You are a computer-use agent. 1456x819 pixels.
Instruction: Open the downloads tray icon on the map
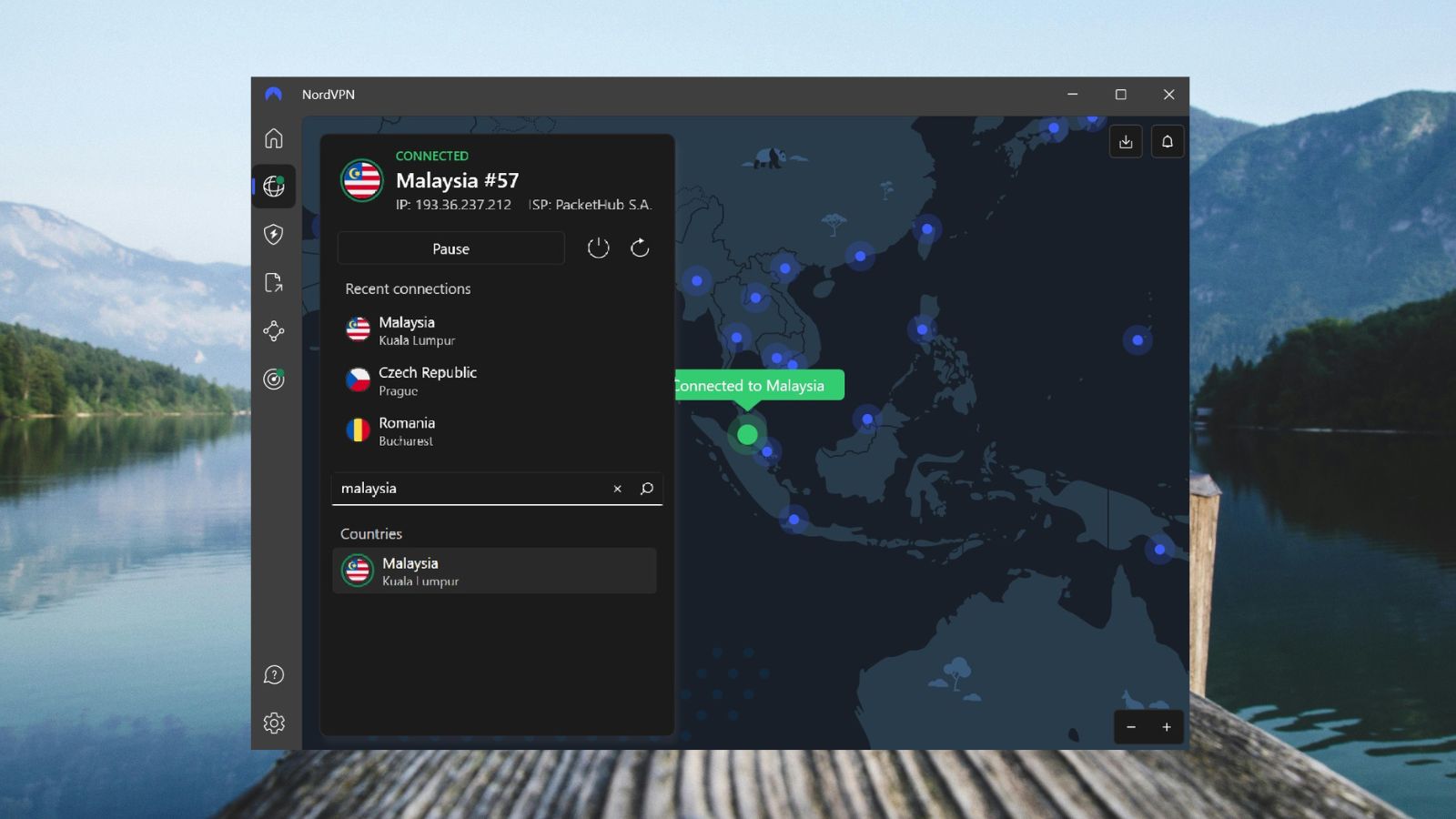[x=1126, y=141]
